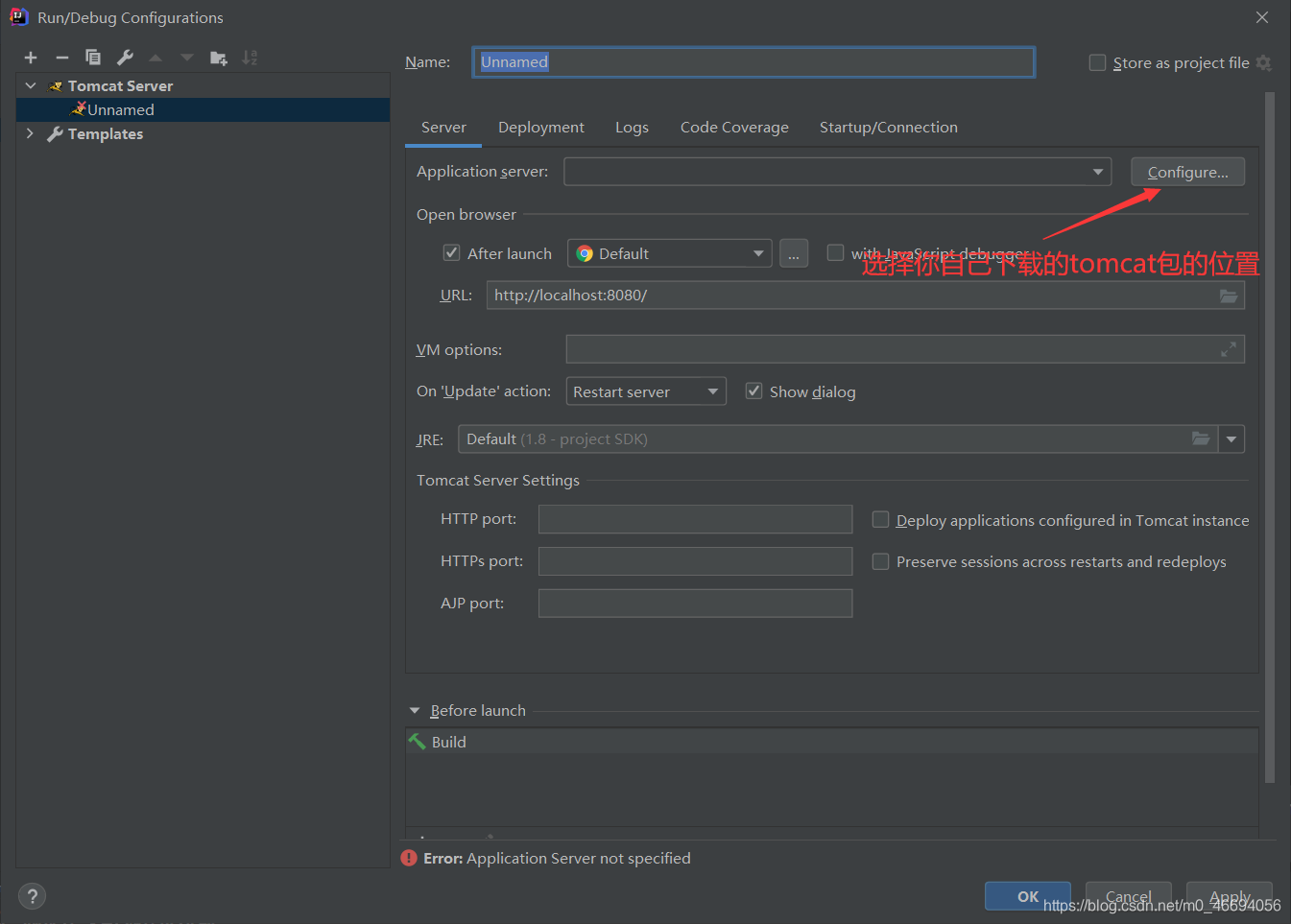This screenshot has width=1291, height=924.
Task: Toggle Store as project file checkbox
Action: pyautogui.click(x=1097, y=62)
